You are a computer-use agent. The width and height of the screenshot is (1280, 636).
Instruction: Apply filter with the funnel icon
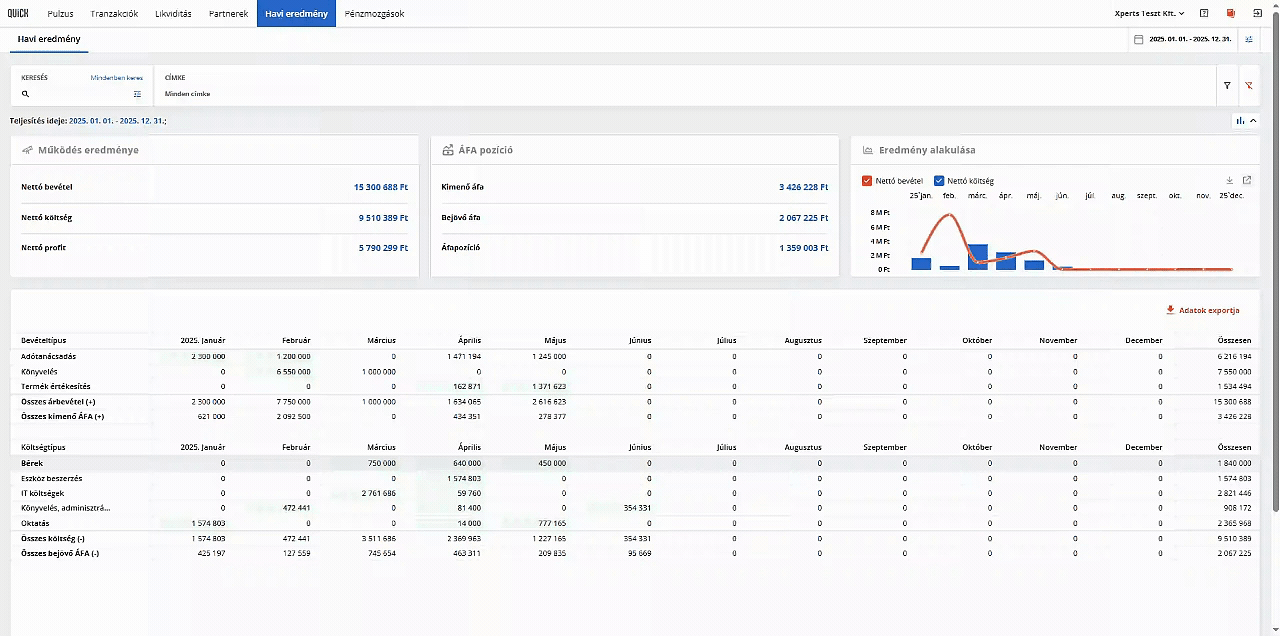(1227, 86)
